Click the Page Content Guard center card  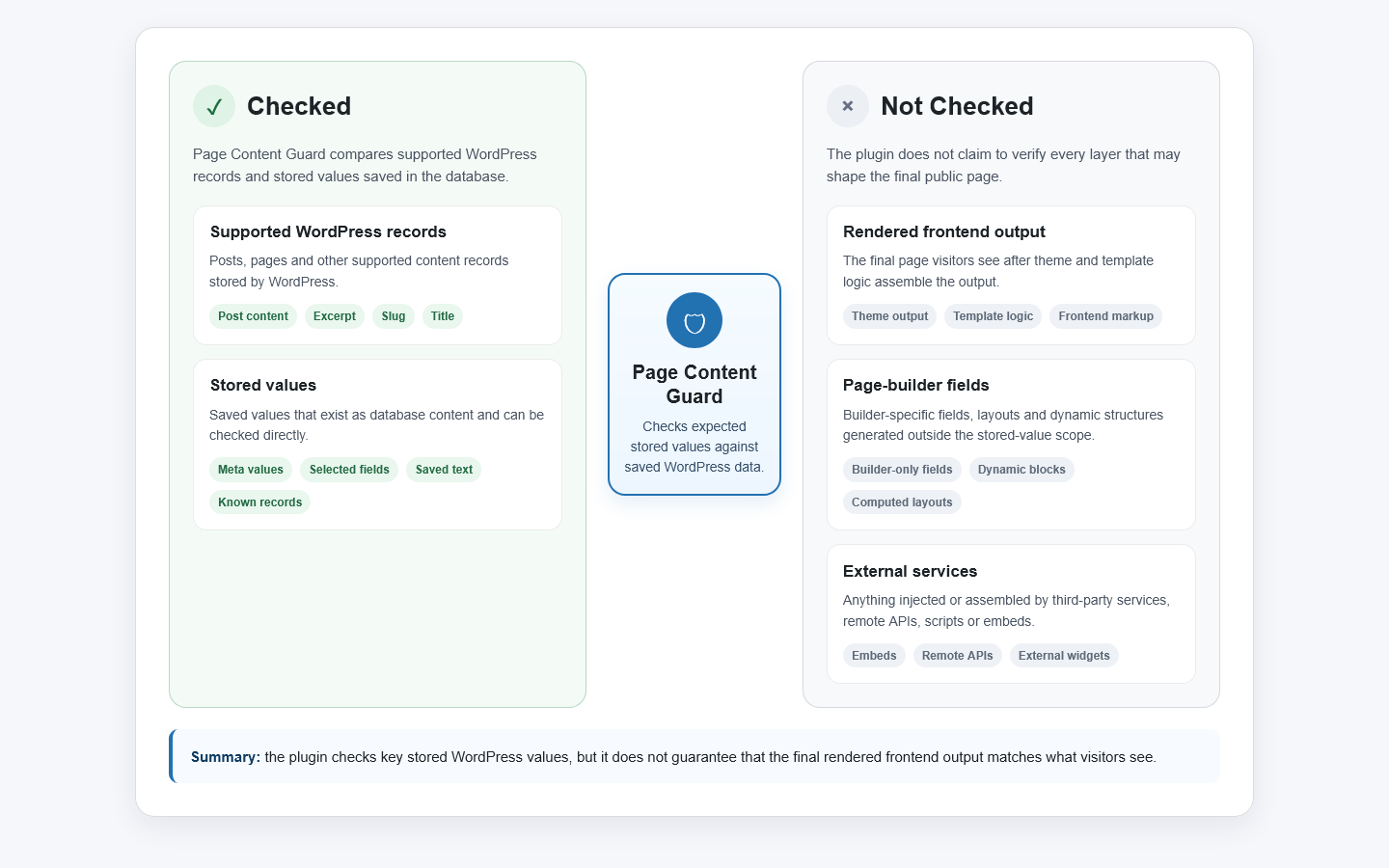694,384
